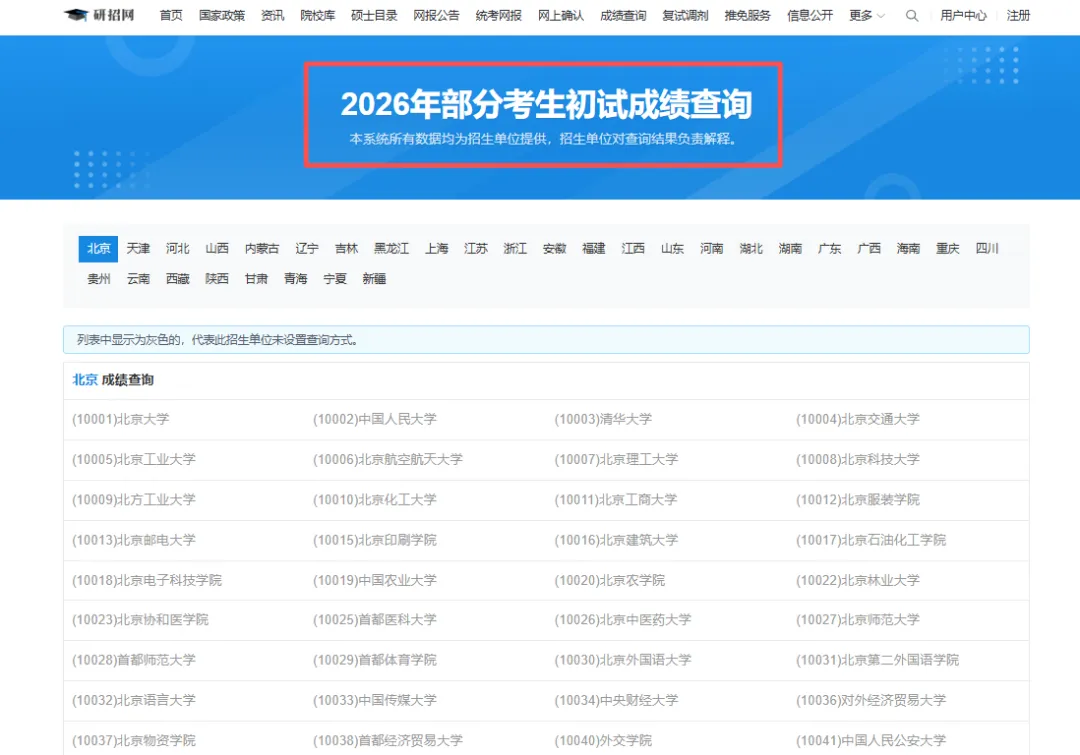This screenshot has width=1080, height=755.
Task: Click (10019)中国农业大学 entry
Action: coord(375,580)
